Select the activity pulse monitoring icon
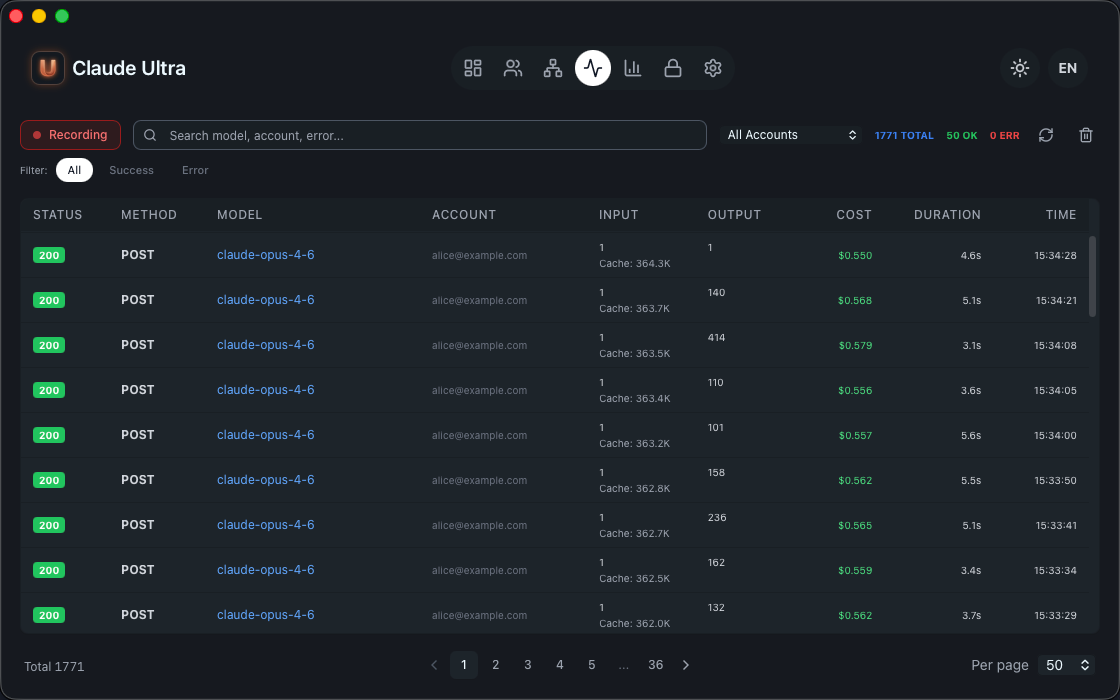1120x700 pixels. pos(592,68)
